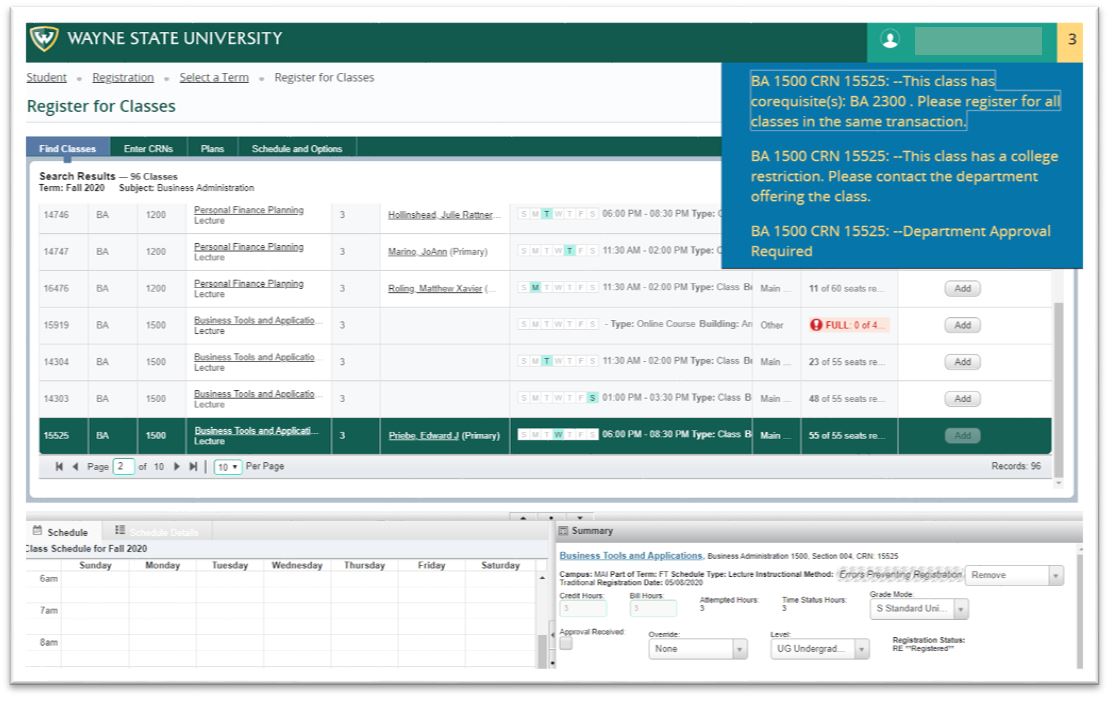Click the Summary panel icon
The width and height of the screenshot is (1116, 701).
563,531
